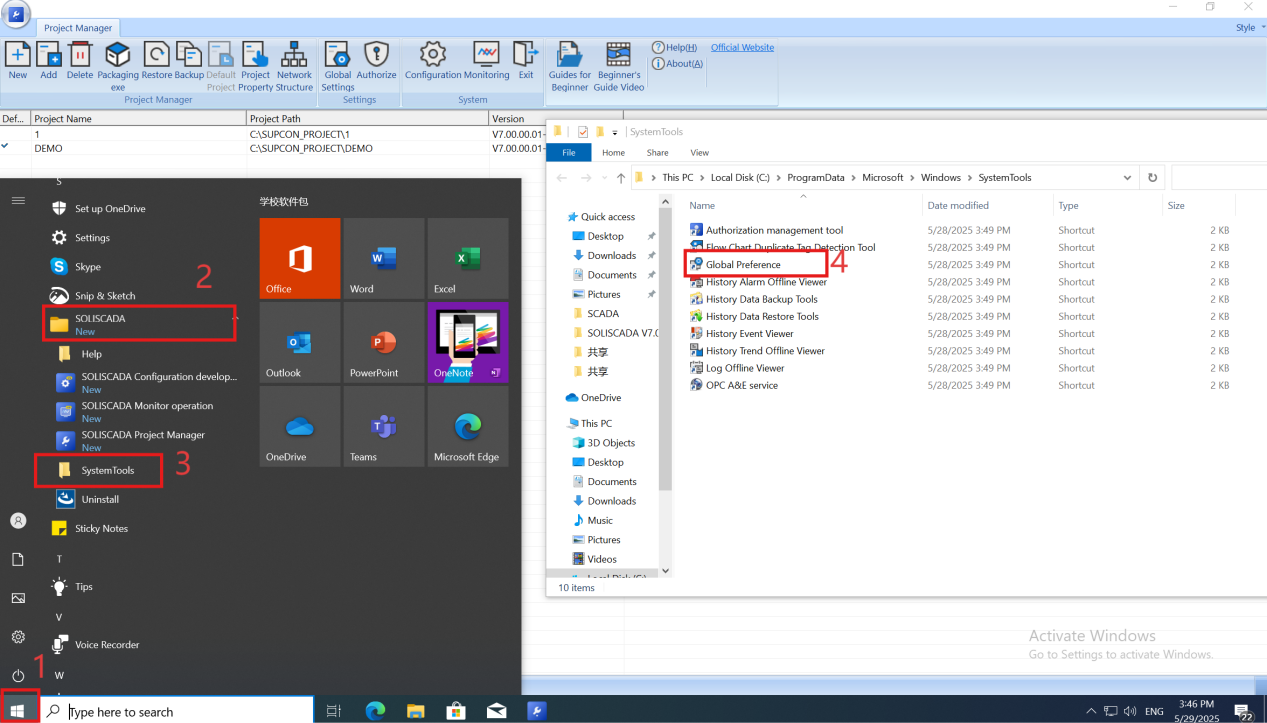Delete the project using the Delete icon

coord(80,60)
